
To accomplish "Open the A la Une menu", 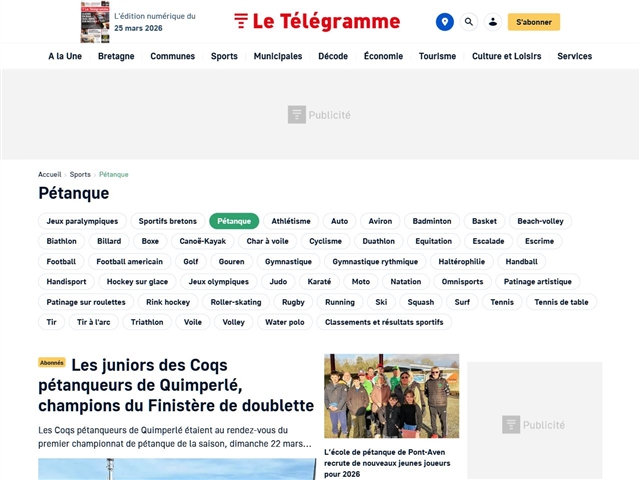I will tap(65, 56).
